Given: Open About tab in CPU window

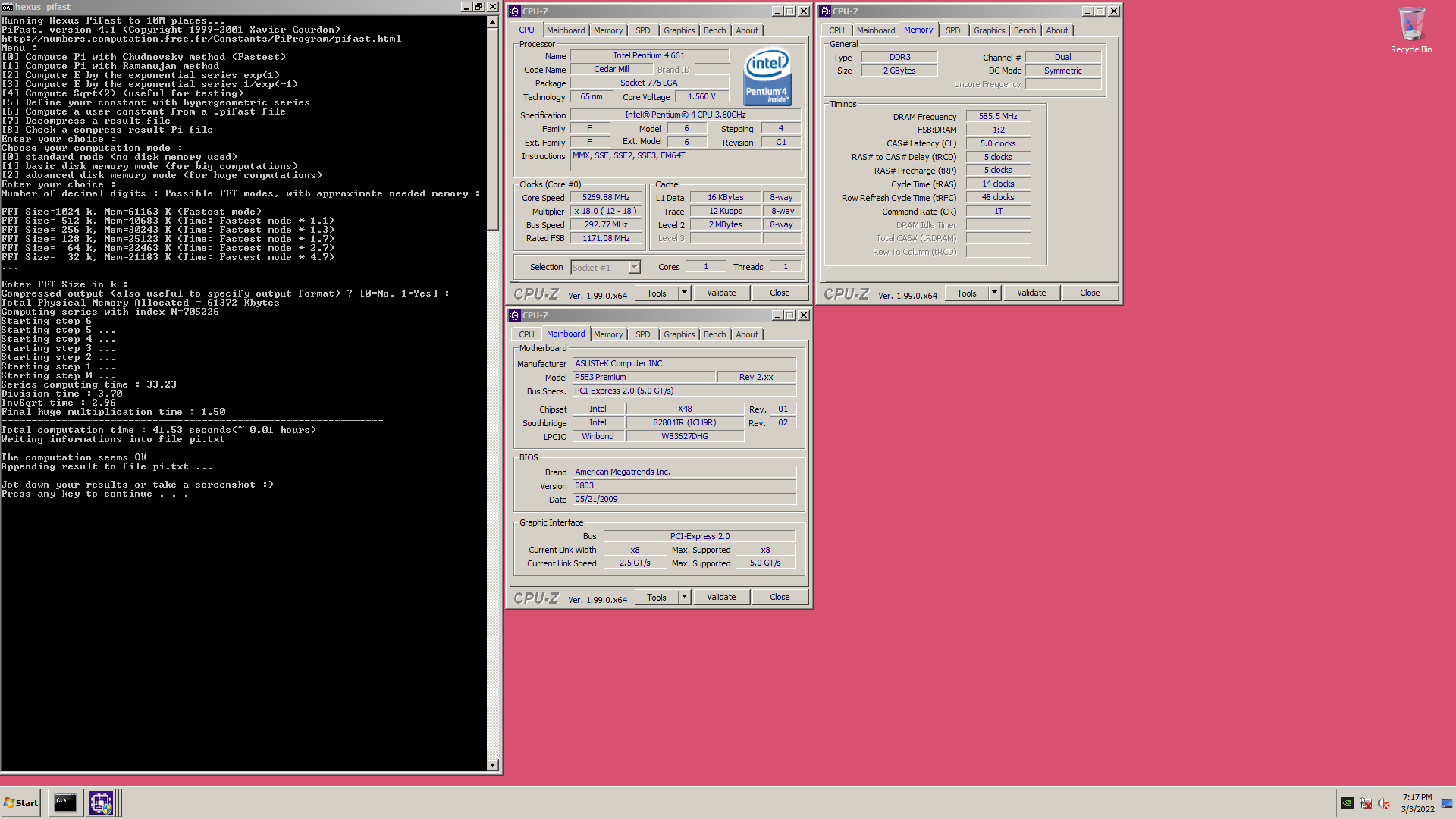Looking at the screenshot, I should click(747, 30).
